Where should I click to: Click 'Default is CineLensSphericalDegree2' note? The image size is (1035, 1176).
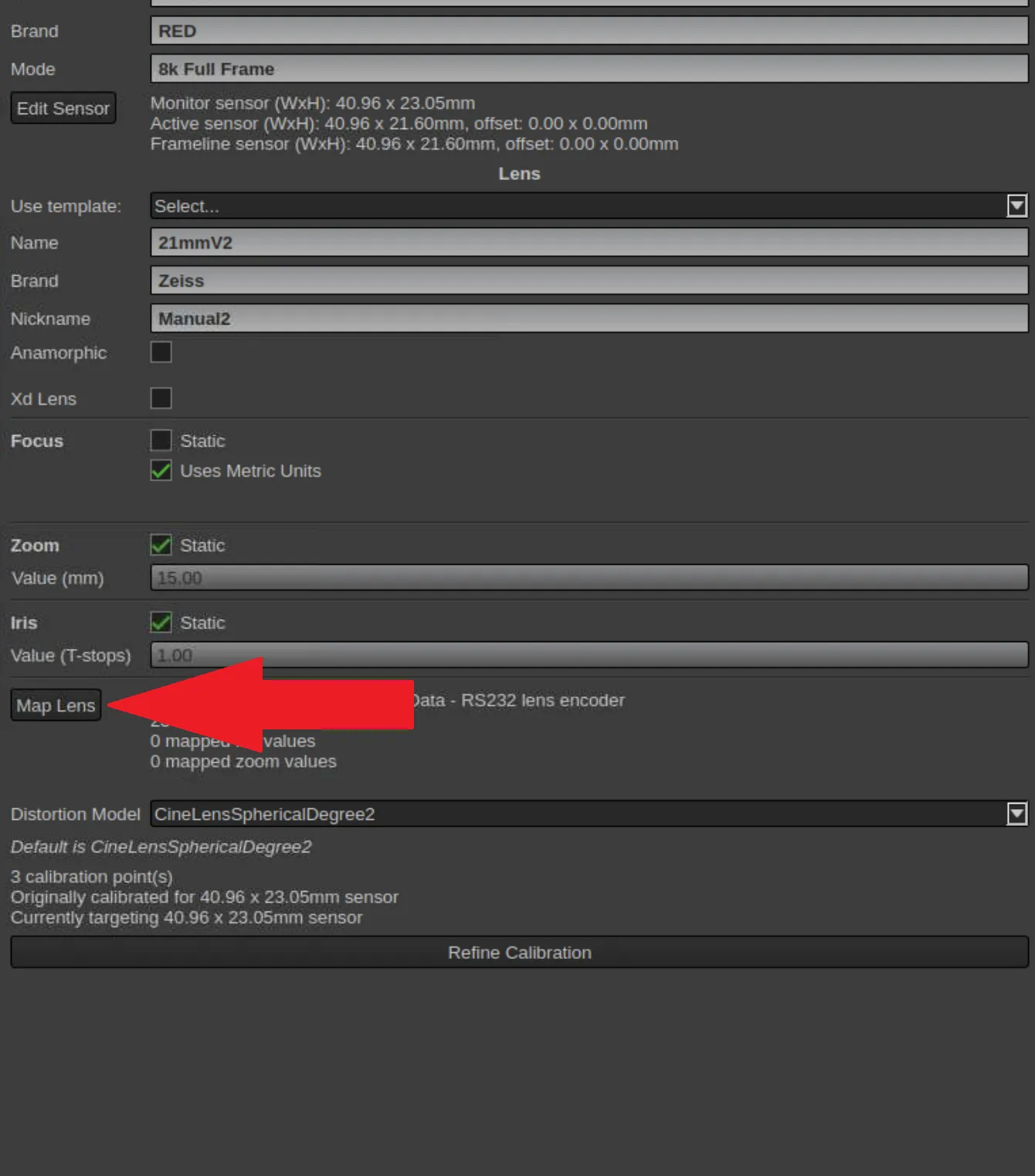(161, 847)
